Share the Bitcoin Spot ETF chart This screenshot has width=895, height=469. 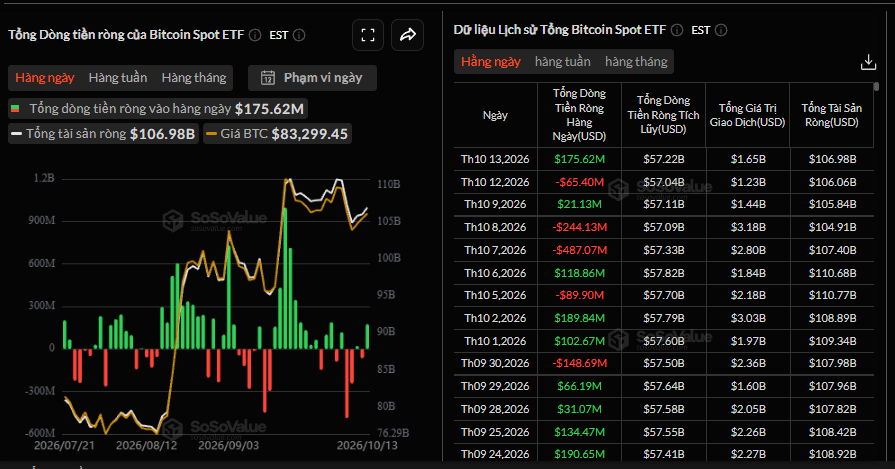(408, 35)
